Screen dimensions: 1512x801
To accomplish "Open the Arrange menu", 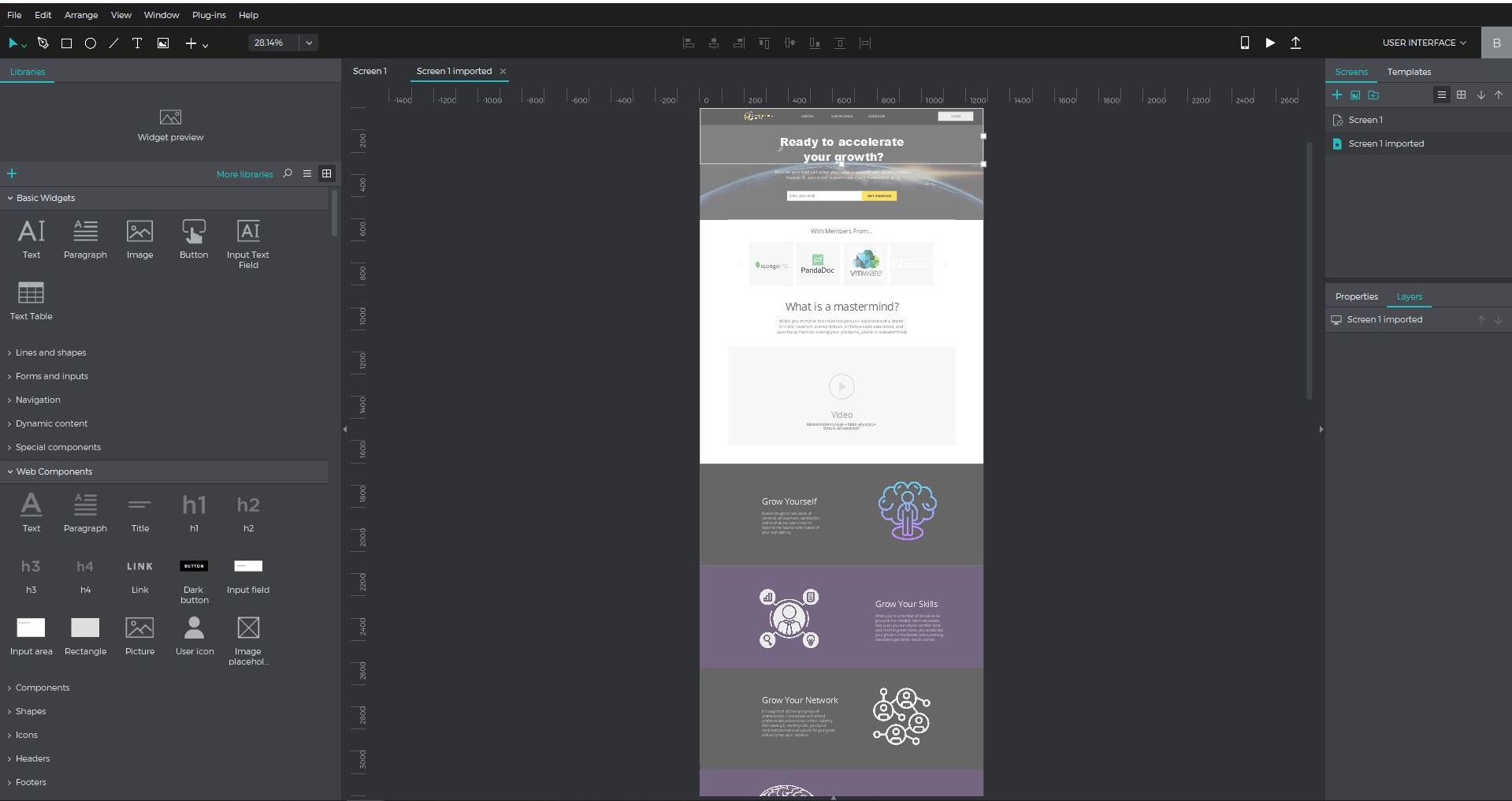I will (81, 15).
